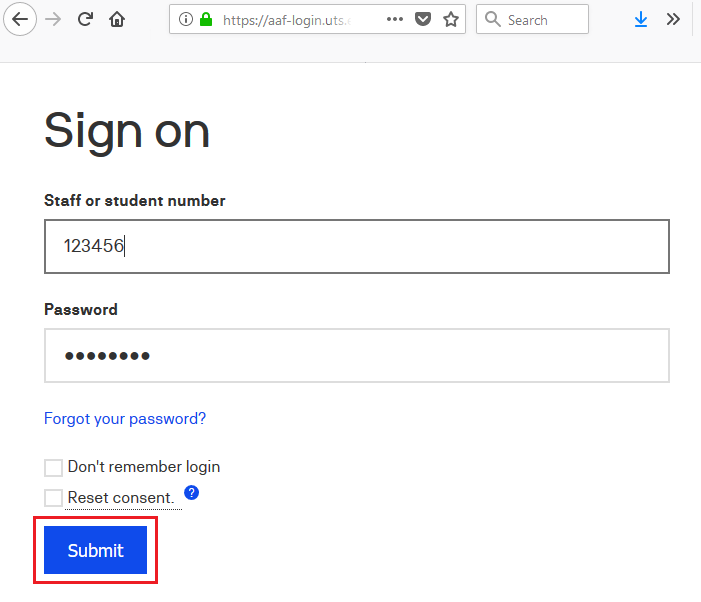Screen dimensions: 701x602
Task: Open the downloads arrow panel
Action: pos(641,19)
